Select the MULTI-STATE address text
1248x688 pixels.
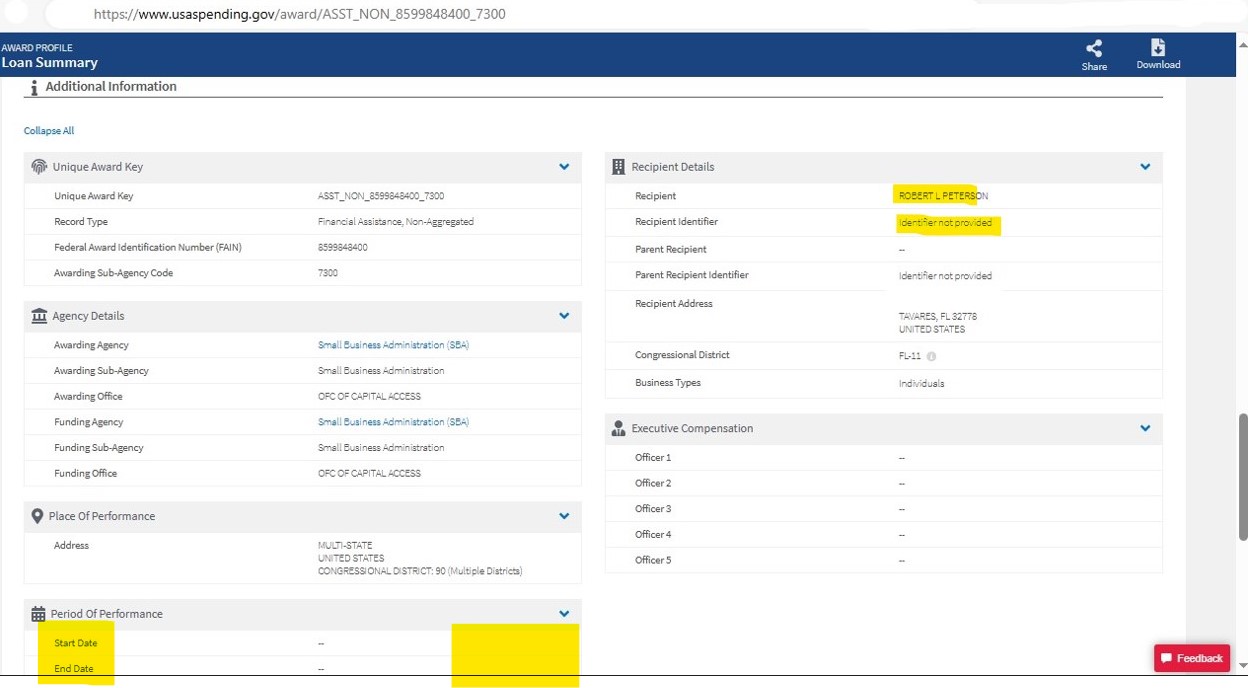(x=345, y=546)
